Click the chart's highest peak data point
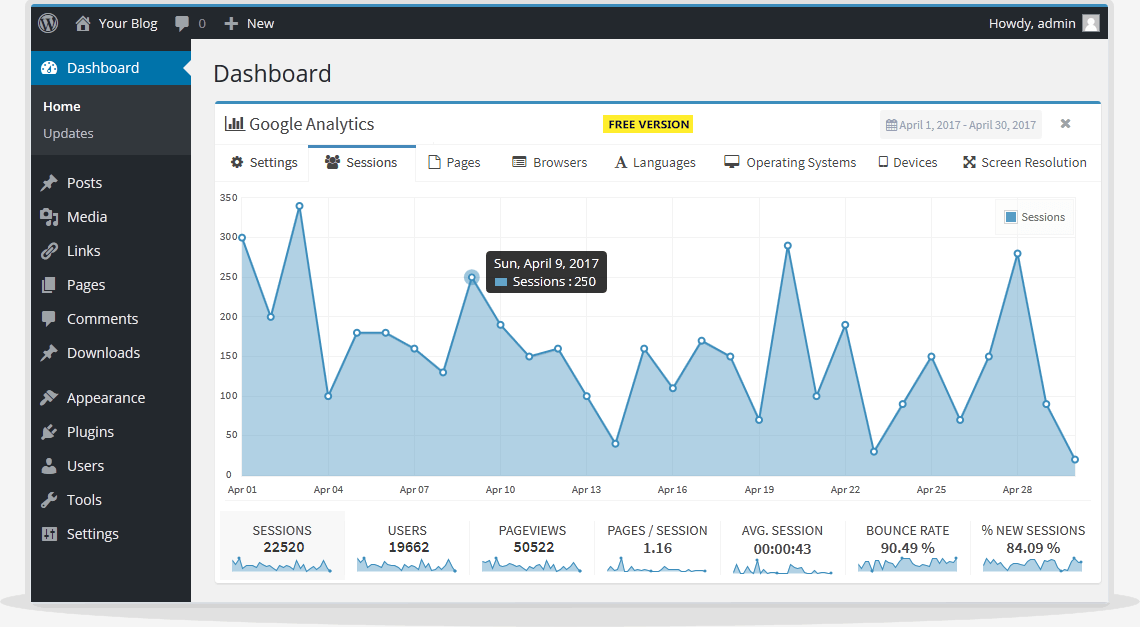Screen dimensions: 1140x627 tap(300, 206)
